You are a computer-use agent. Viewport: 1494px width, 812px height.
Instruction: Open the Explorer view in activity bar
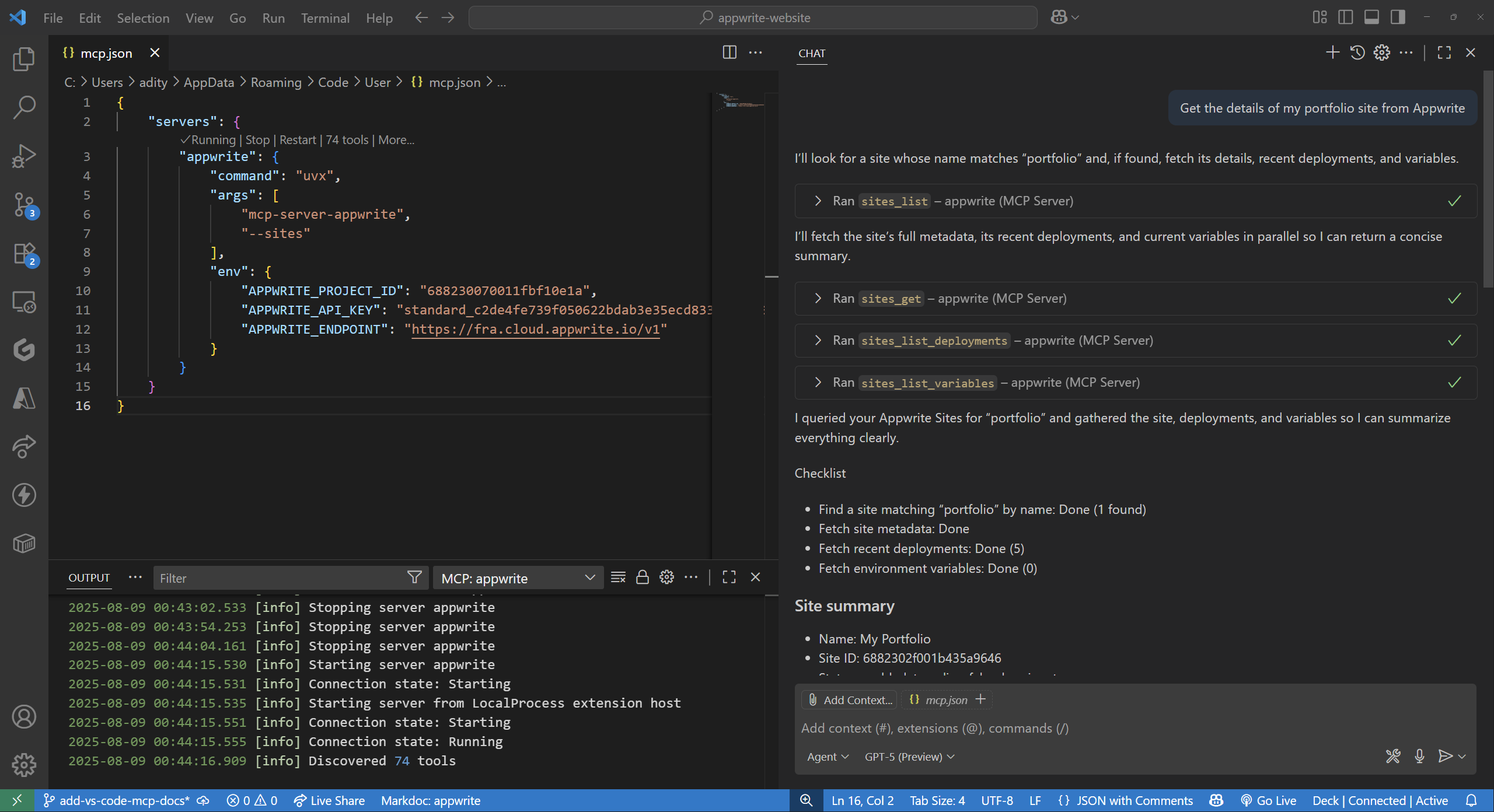coord(24,58)
